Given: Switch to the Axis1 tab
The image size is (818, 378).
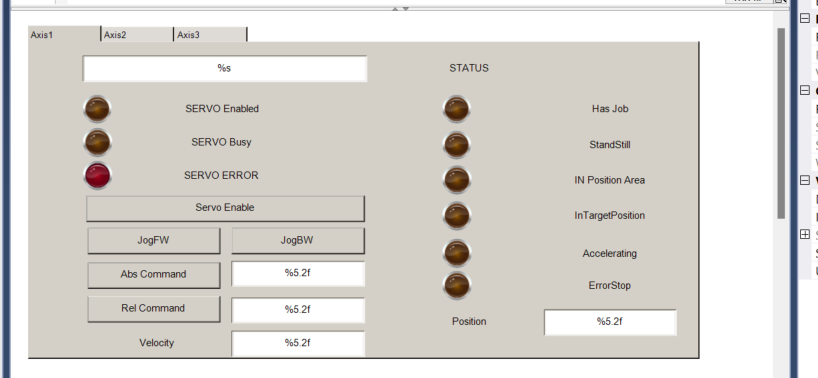Looking at the screenshot, I should [64, 34].
